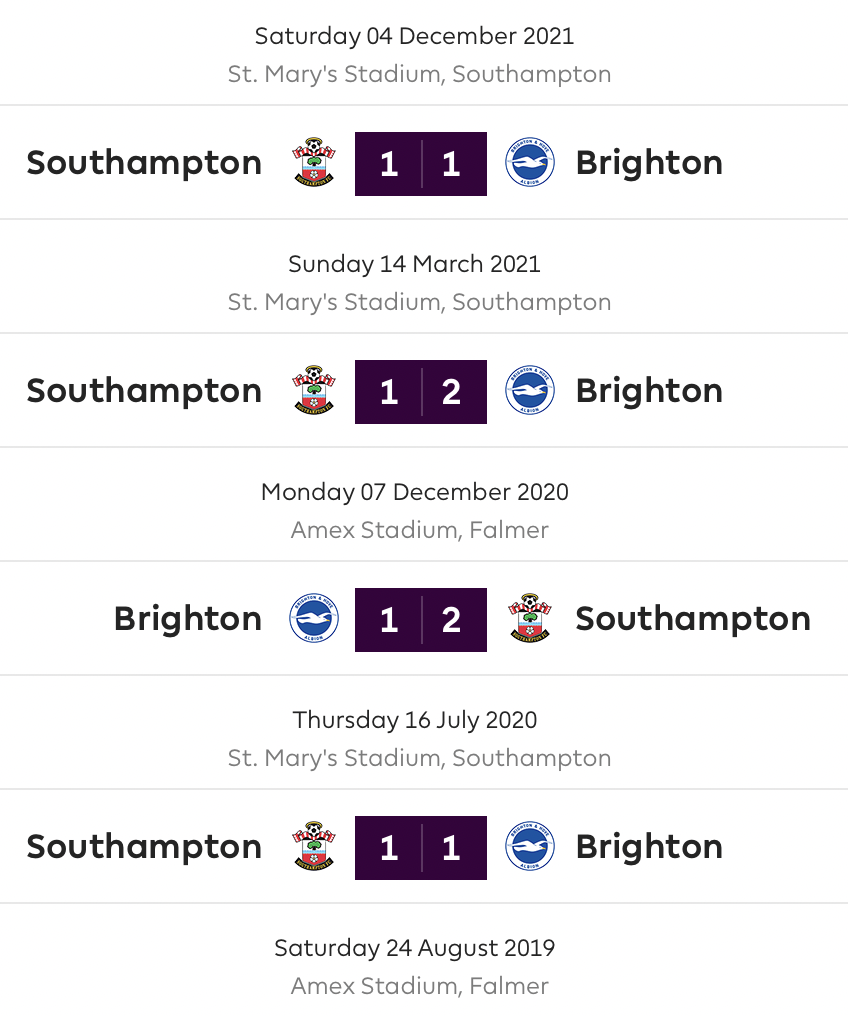The image size is (848, 1016).
Task: Open the 1-1 score from 04 December 2021
Action: (421, 164)
